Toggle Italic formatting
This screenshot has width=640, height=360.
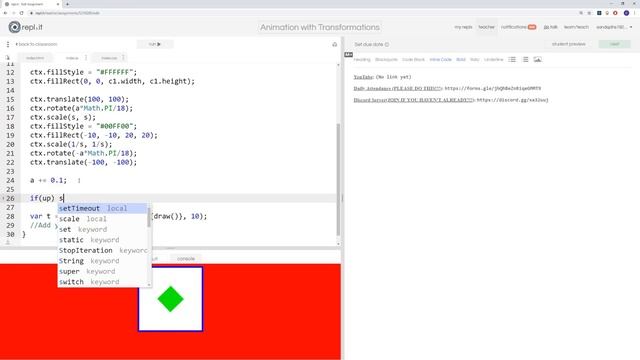(474, 60)
